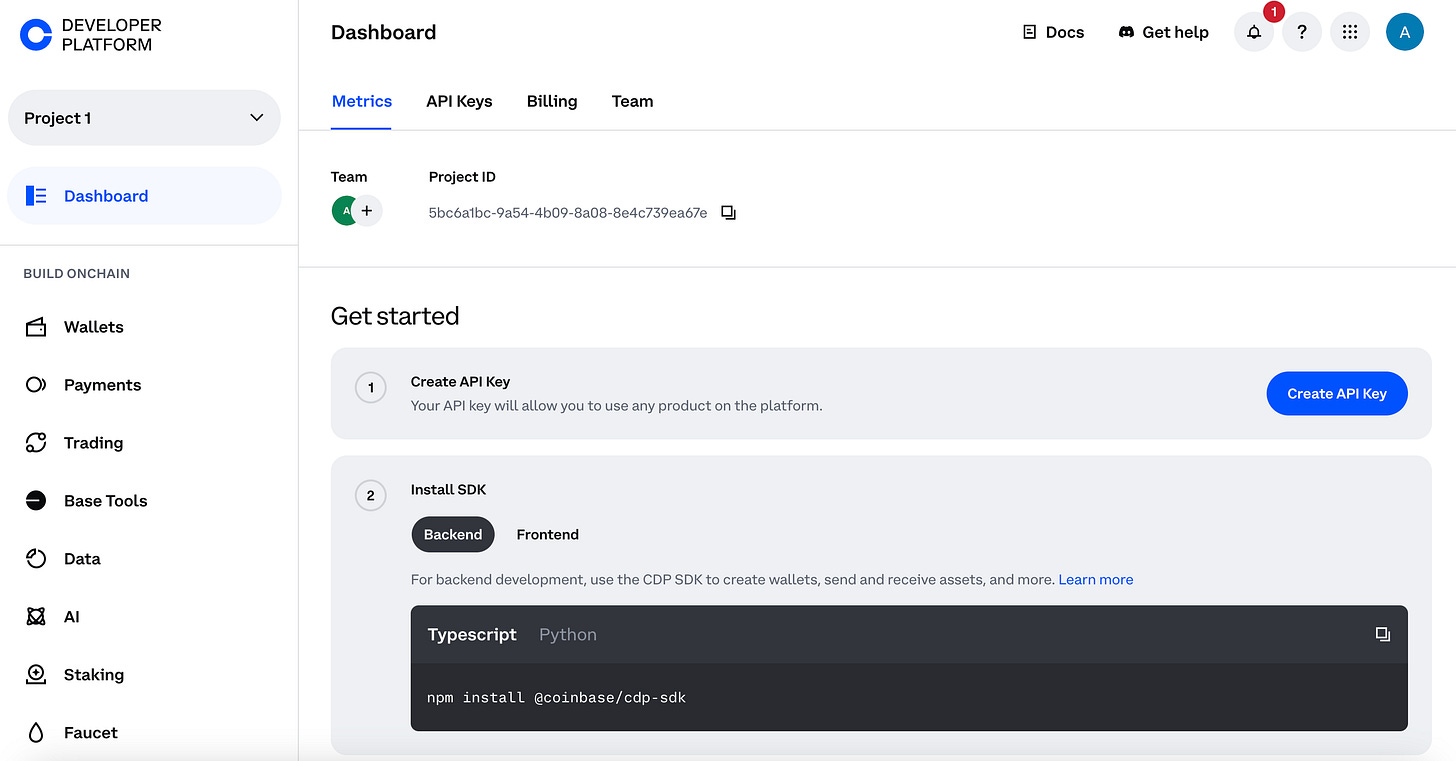Click the Staking deposit icon

[x=36, y=675]
